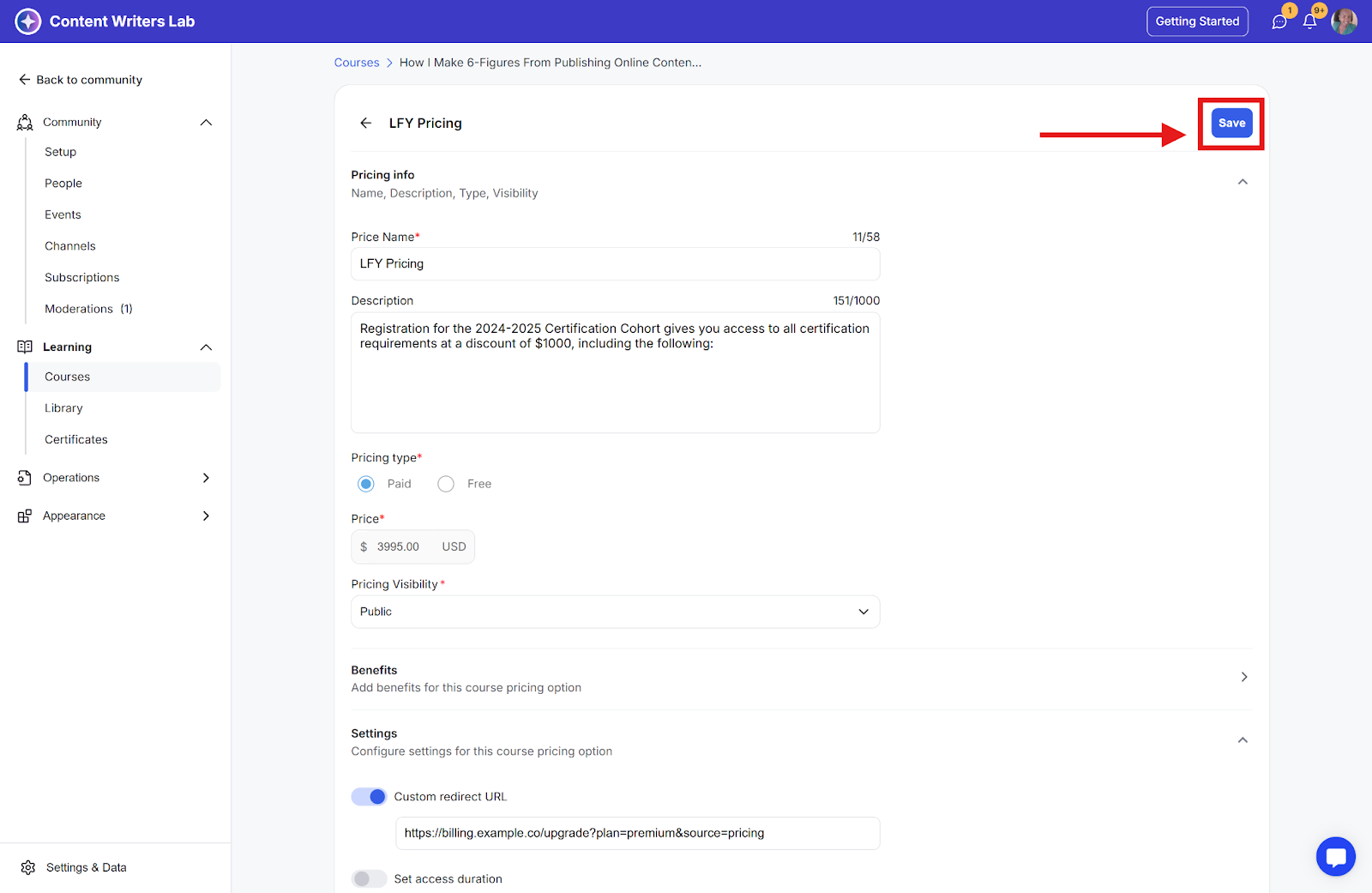Click the Learning book icon in sidebar
This screenshot has width=1372, height=893.
pos(25,347)
